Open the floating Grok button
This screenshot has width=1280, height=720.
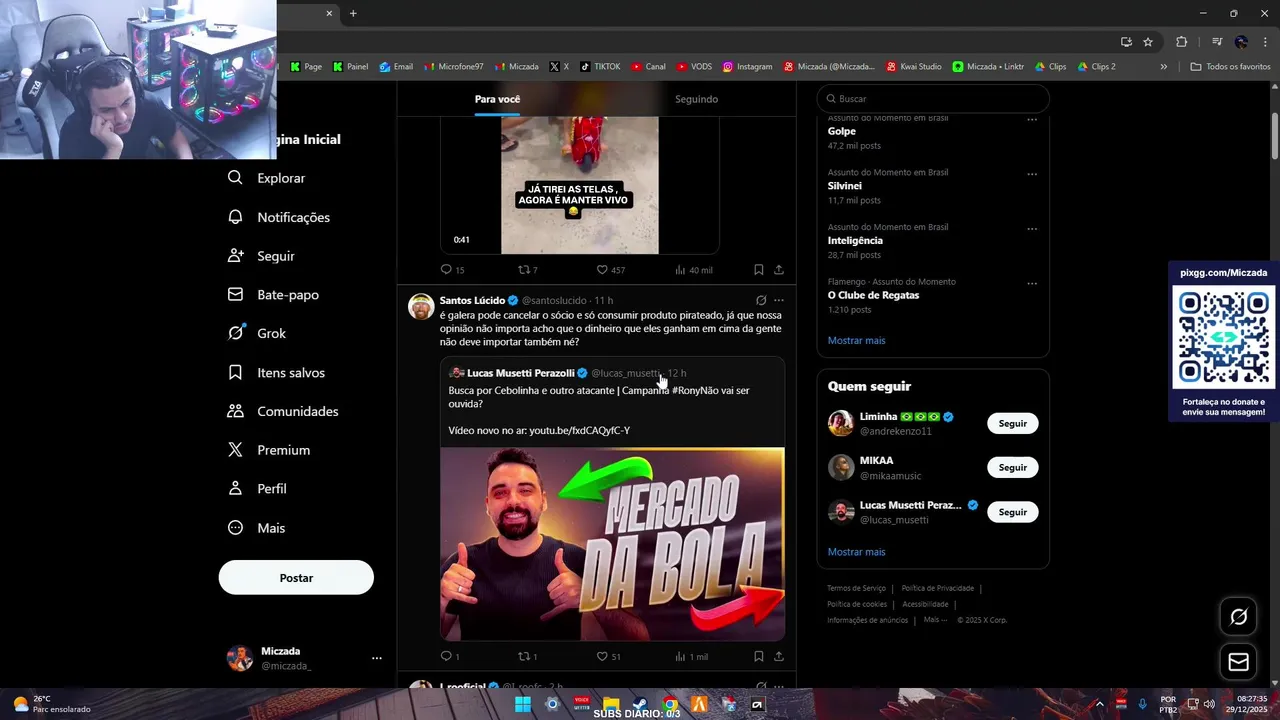click(x=1238, y=617)
